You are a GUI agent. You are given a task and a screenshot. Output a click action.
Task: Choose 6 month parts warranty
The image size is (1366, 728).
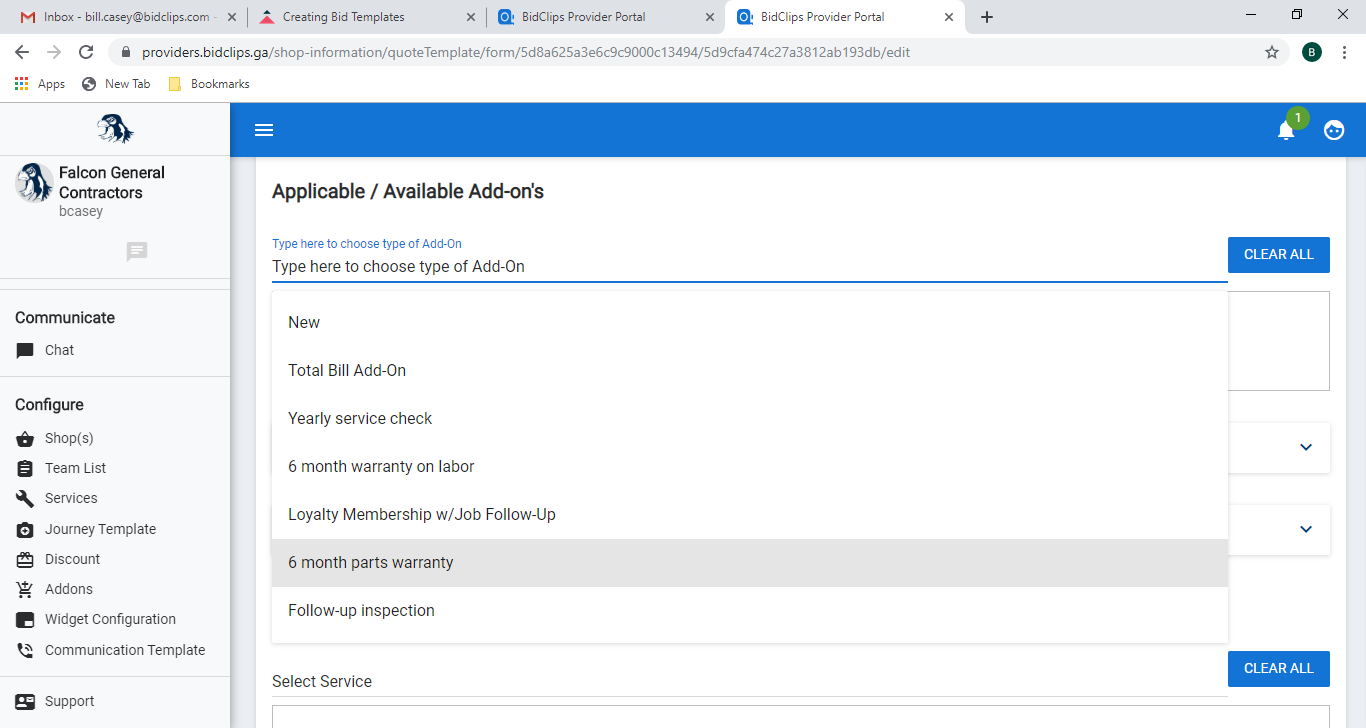point(750,562)
